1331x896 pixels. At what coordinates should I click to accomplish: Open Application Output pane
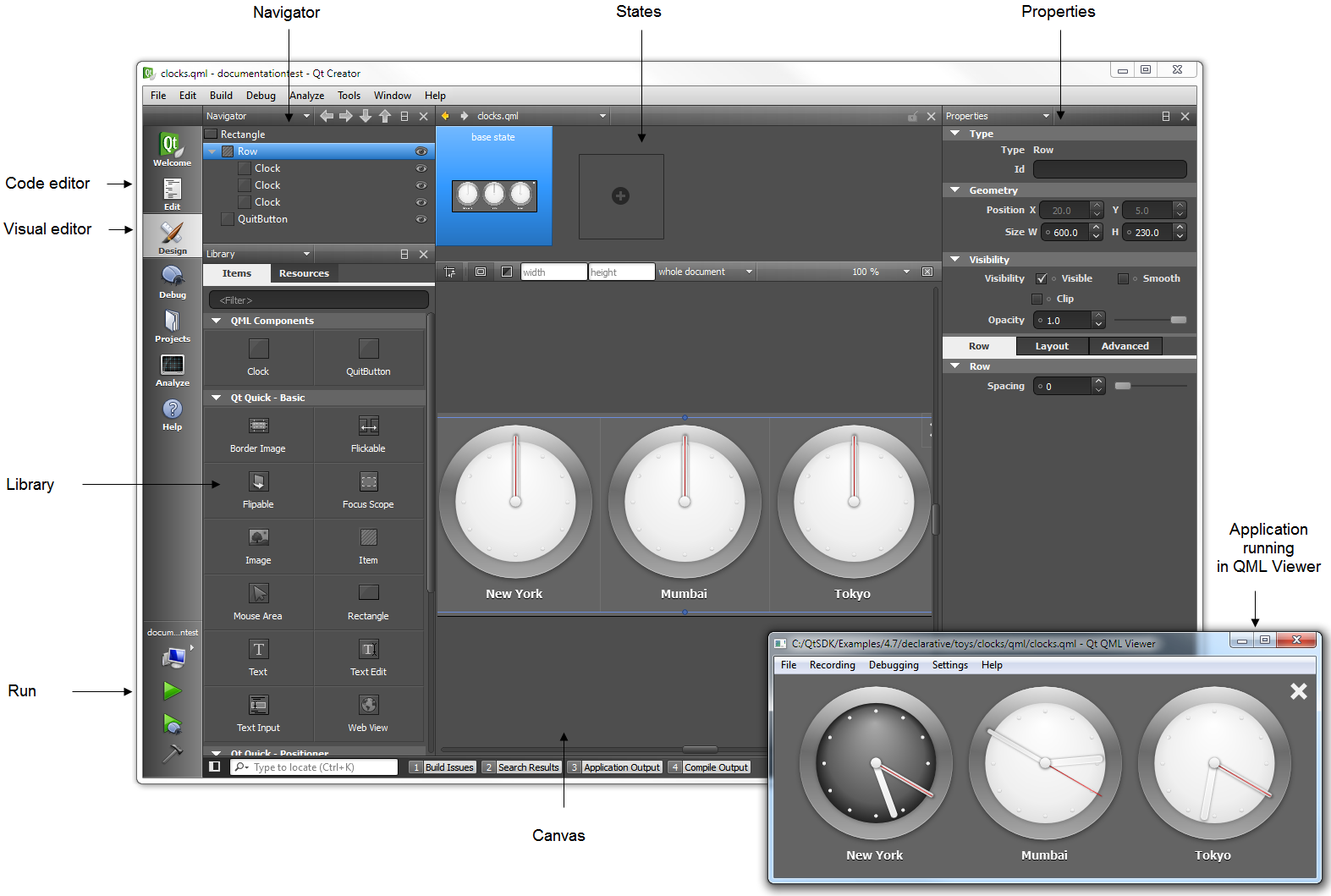615,767
